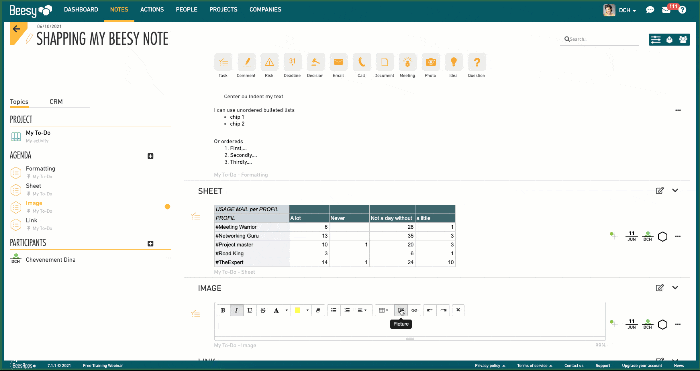Toggle Bold formatting in editor toolbar

click(223, 310)
